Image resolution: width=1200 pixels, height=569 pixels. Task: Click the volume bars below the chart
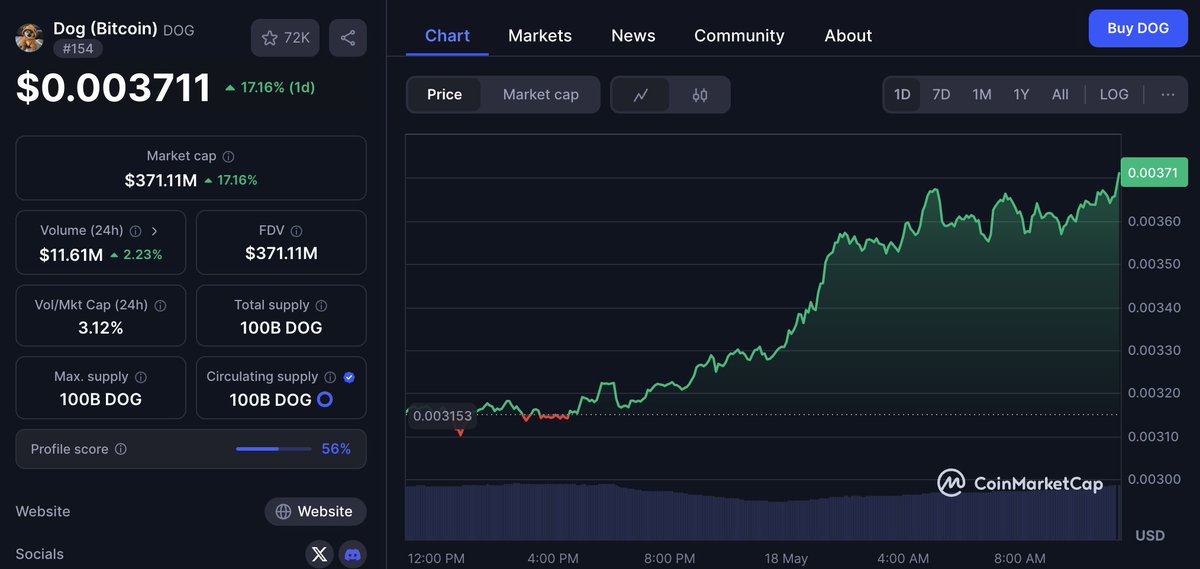[762, 512]
